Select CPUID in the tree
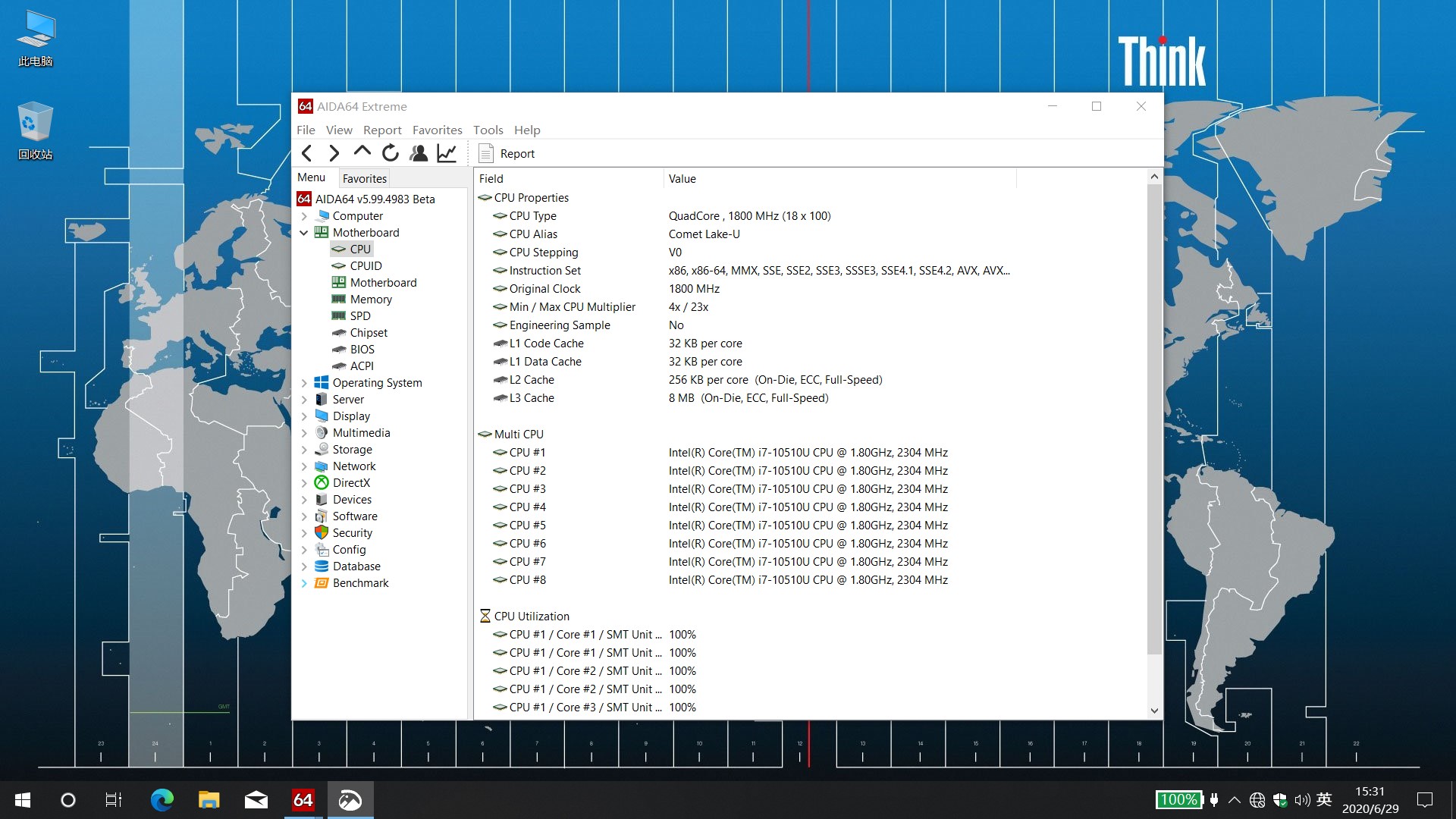This screenshot has width=1456, height=819. pyautogui.click(x=366, y=266)
